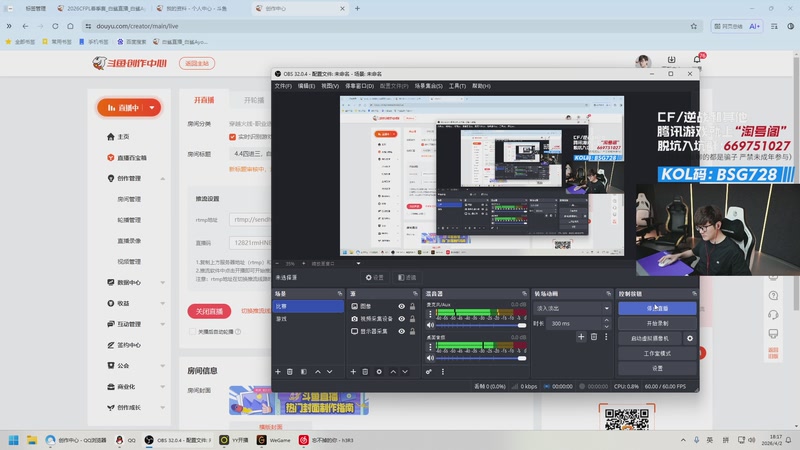Open source properties gear in the Sources toolbar
This screenshot has height=450, width=800.
pos(379,372)
